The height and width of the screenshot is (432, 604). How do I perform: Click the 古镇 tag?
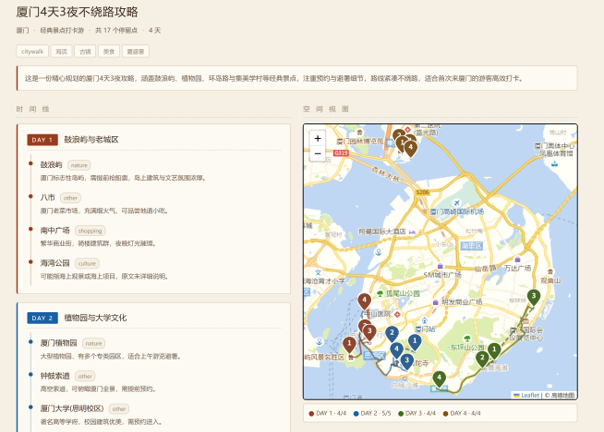pos(85,51)
